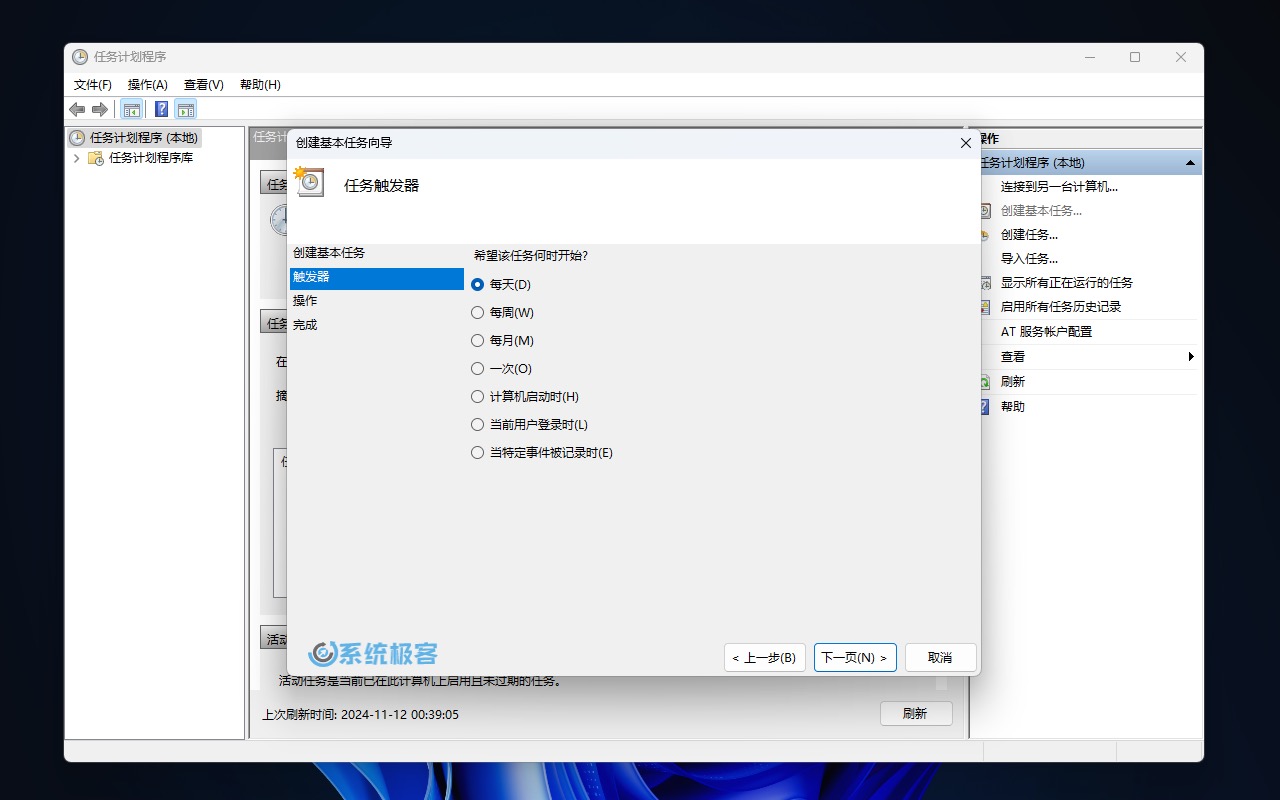The width and height of the screenshot is (1280, 800).
Task: Click 帮助 in the actions pane
Action: coord(1012,406)
